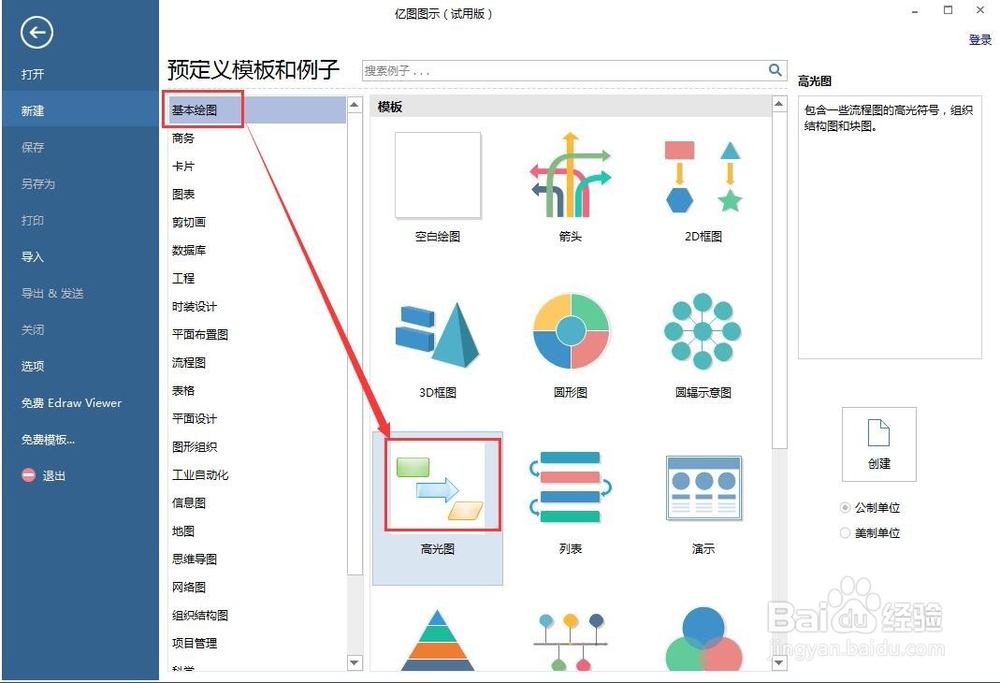Open 导入 from the sidebar
This screenshot has width=1000, height=683.
point(33,257)
